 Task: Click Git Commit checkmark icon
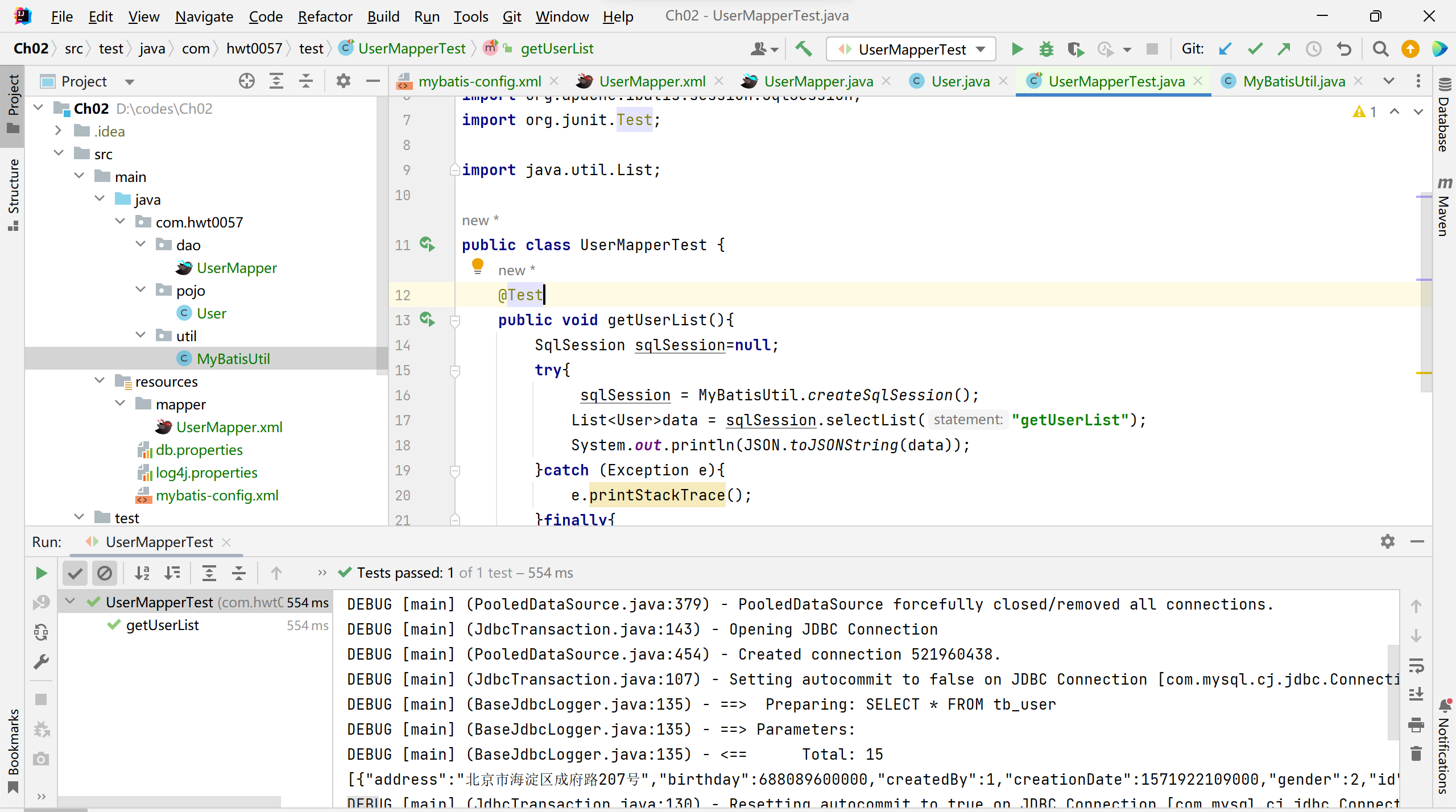(x=1255, y=49)
